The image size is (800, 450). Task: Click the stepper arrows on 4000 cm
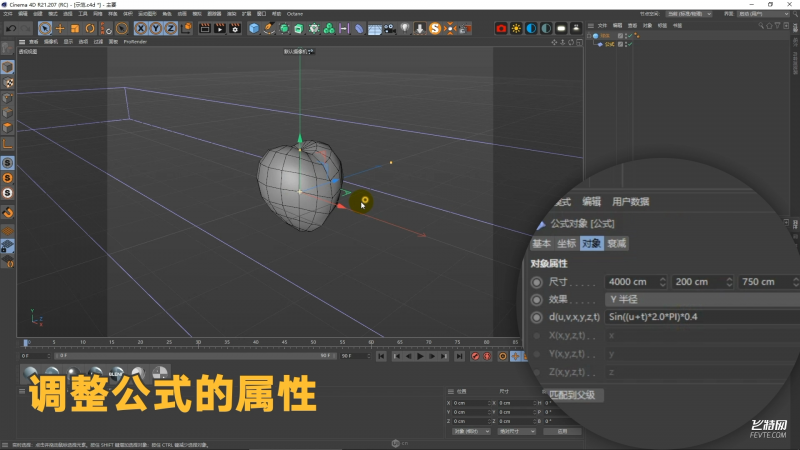click(x=662, y=282)
